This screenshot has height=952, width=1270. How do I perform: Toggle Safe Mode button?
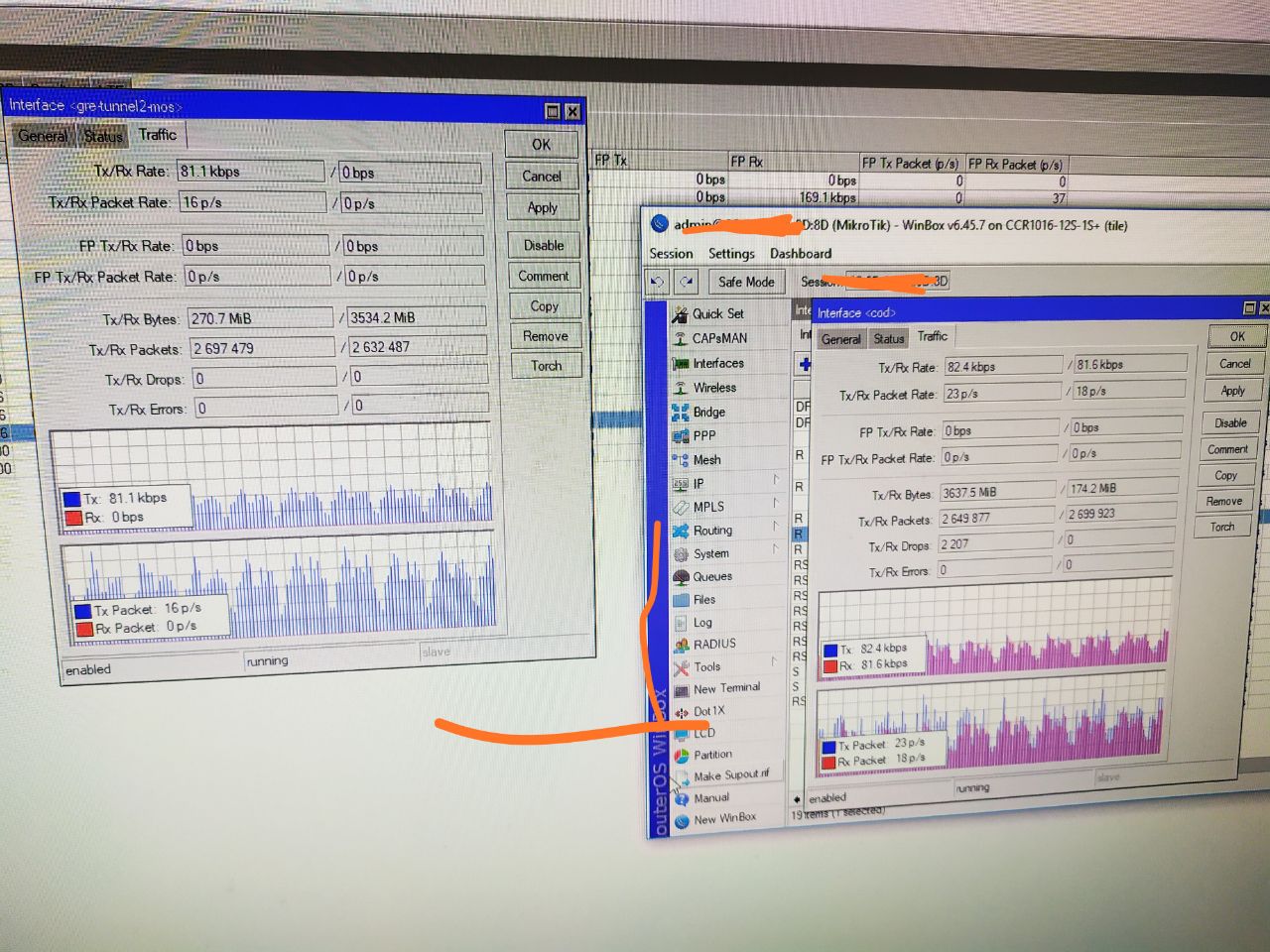746,282
